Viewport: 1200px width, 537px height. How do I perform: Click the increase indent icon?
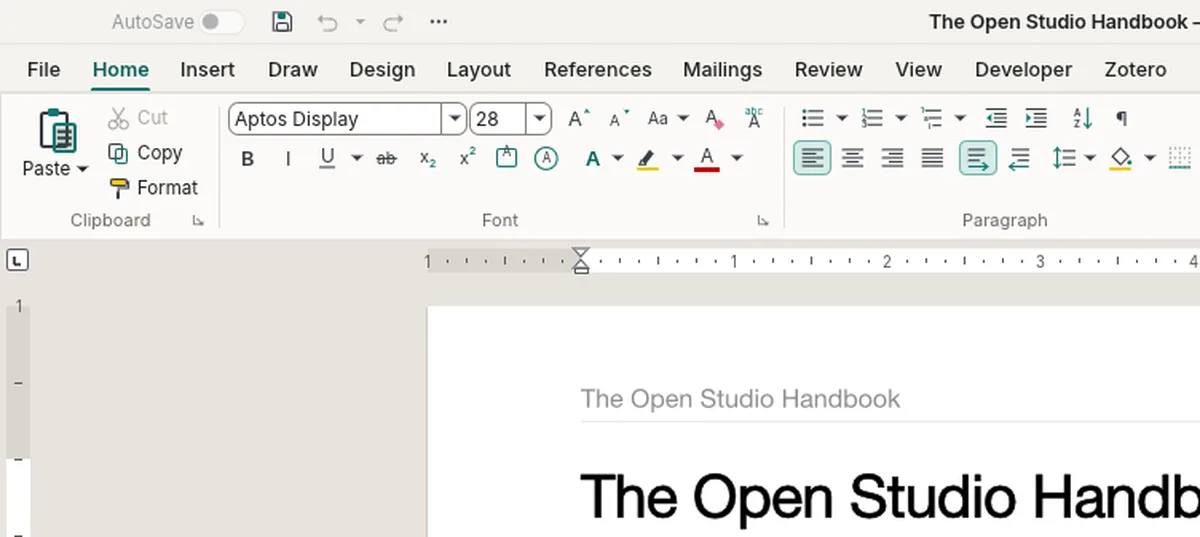pyautogui.click(x=1036, y=119)
